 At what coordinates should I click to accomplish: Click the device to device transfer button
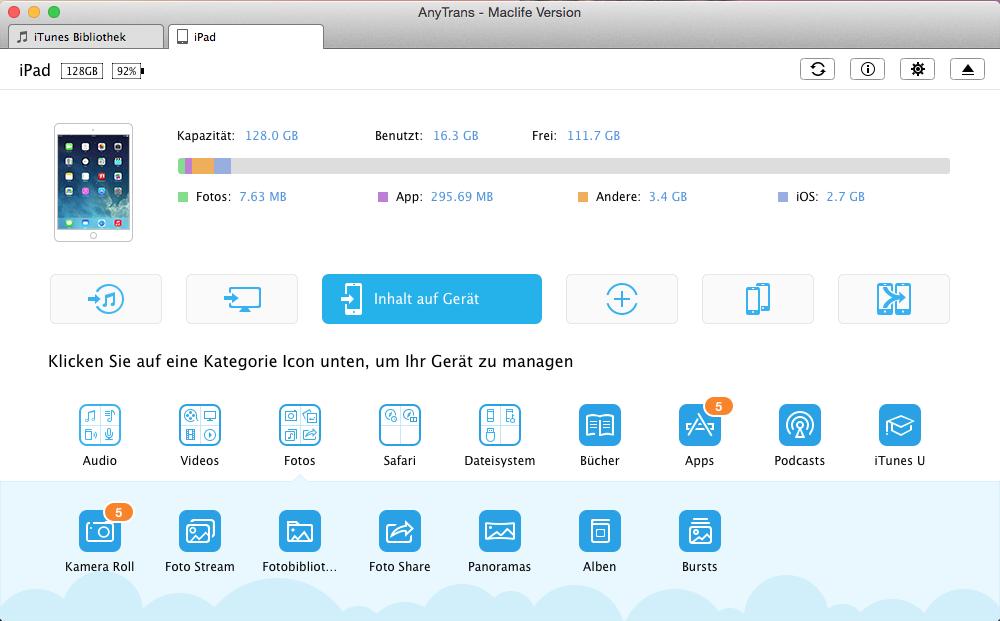[758, 299]
